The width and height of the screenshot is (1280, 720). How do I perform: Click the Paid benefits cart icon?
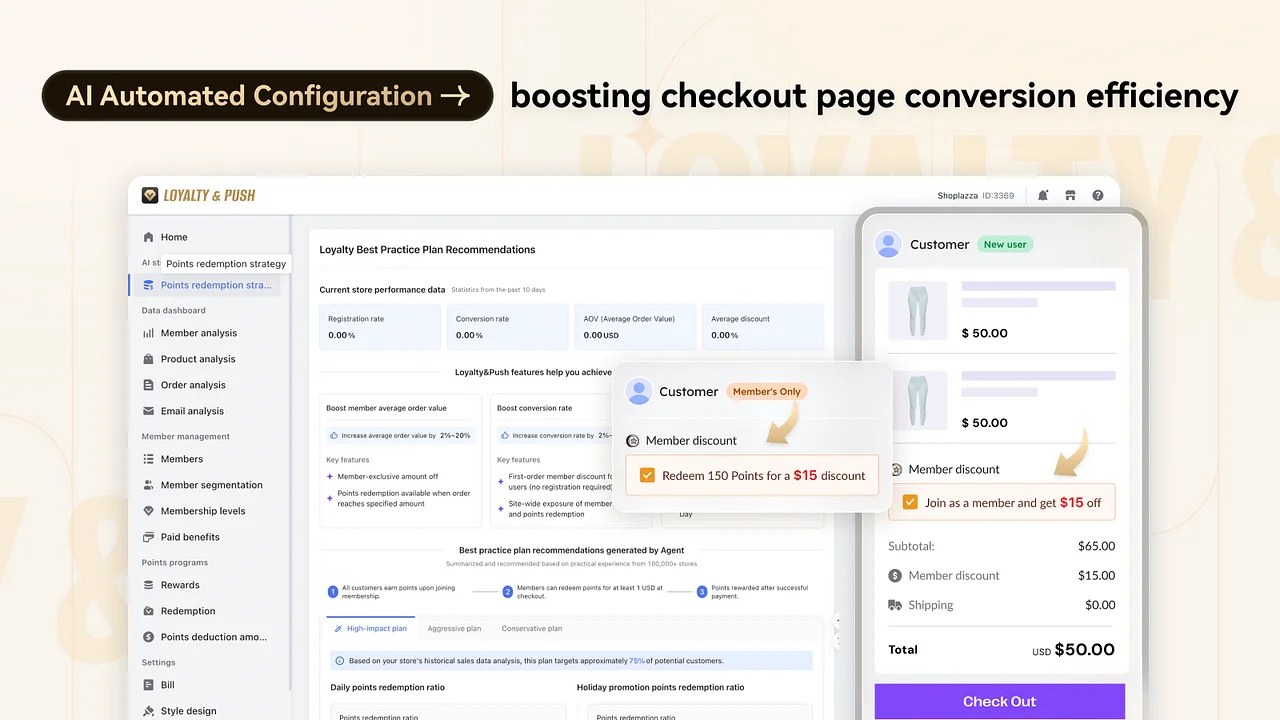[x=149, y=537]
